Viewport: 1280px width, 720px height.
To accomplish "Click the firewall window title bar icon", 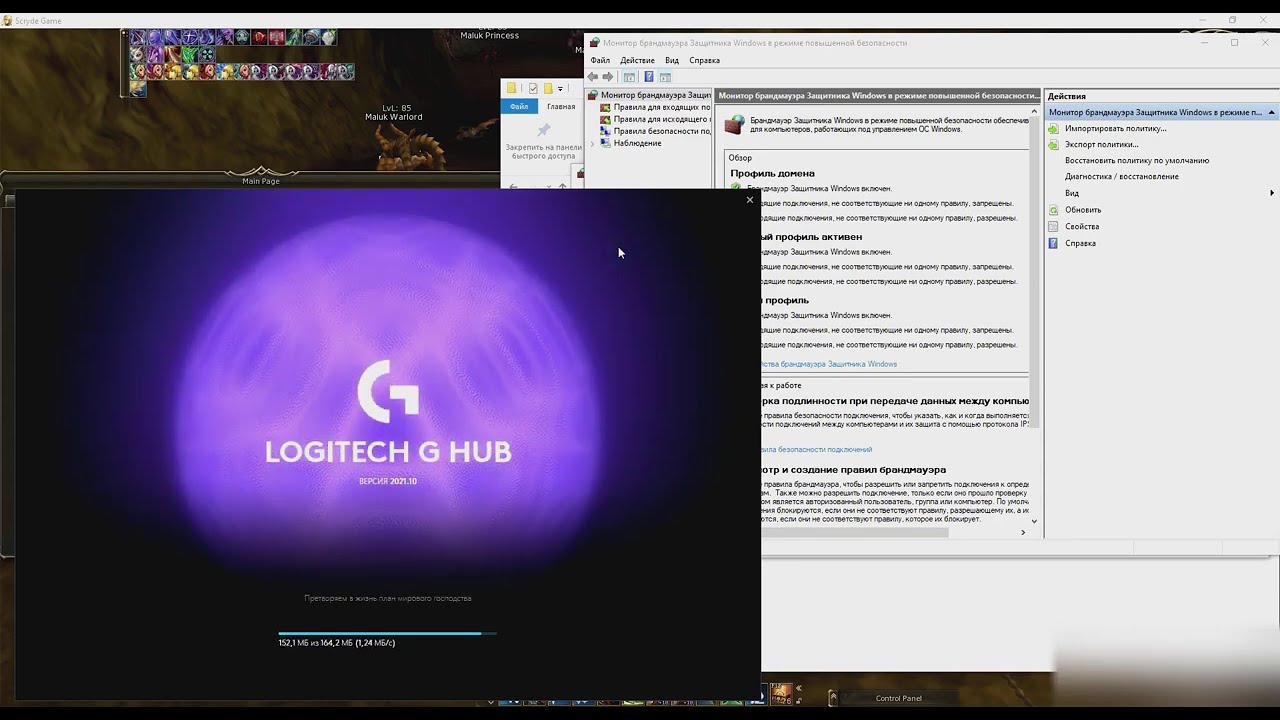I will coord(595,43).
